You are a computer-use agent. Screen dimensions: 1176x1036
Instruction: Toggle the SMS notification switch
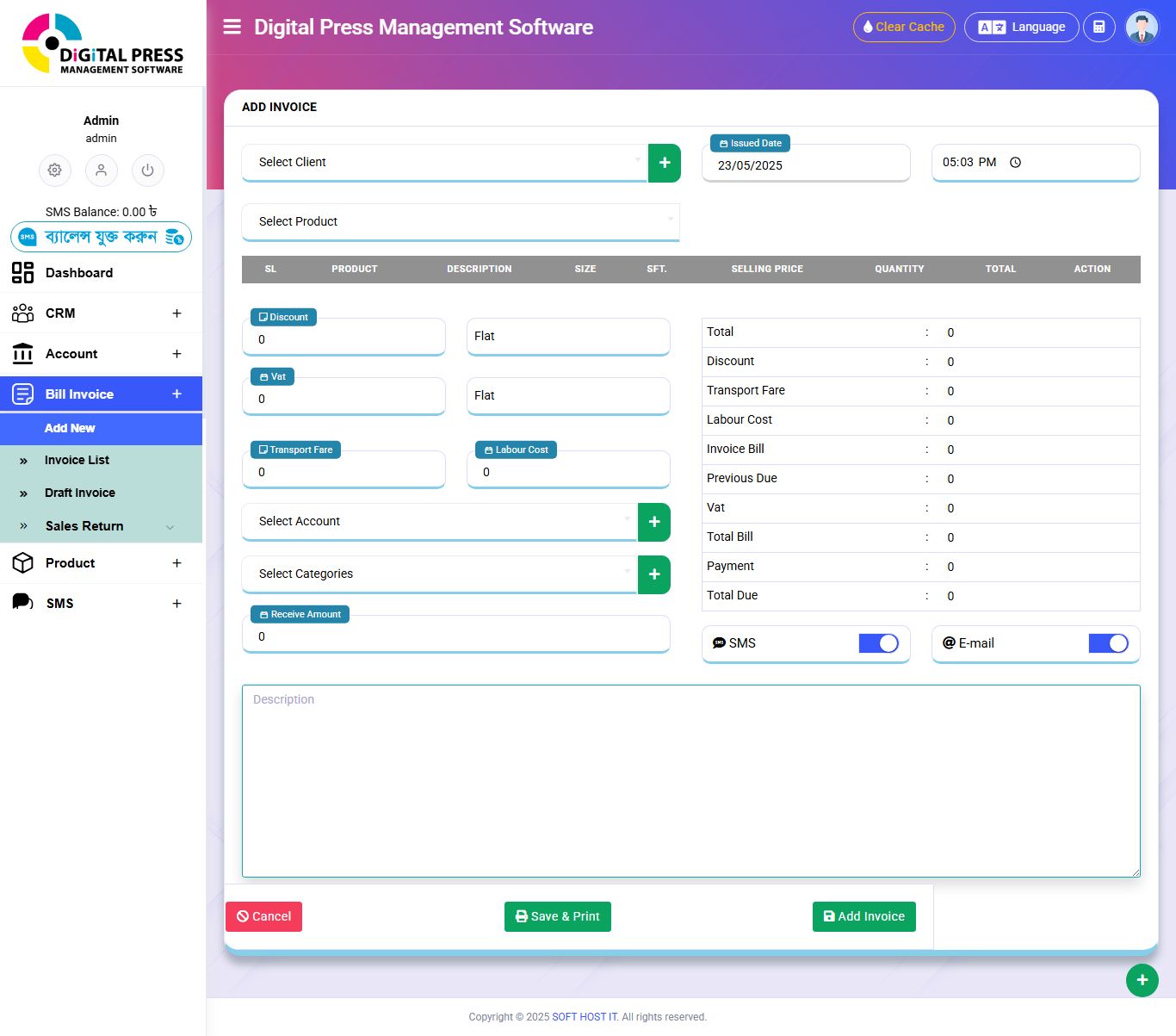click(x=878, y=643)
